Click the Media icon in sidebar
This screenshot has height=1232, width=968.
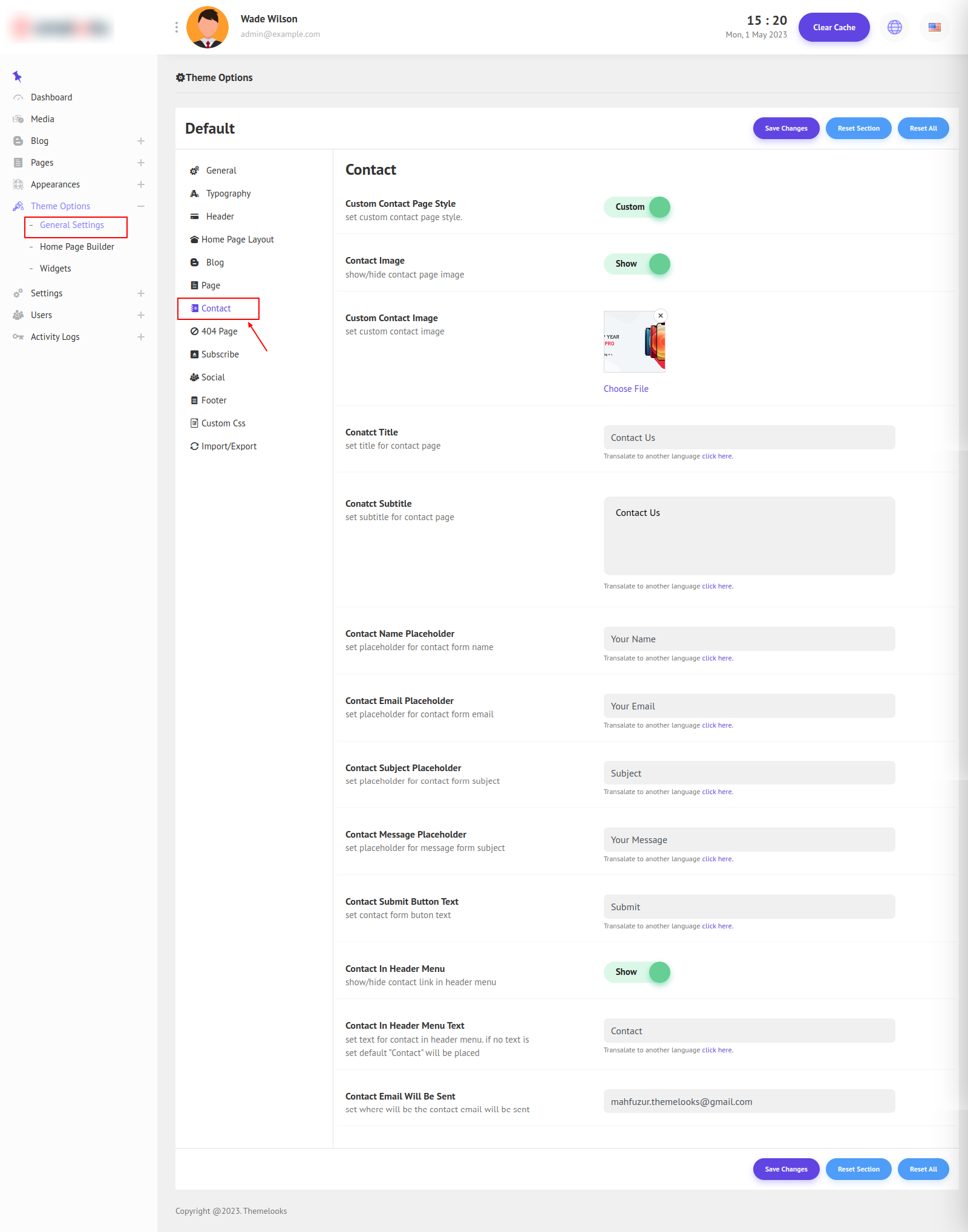[x=18, y=119]
